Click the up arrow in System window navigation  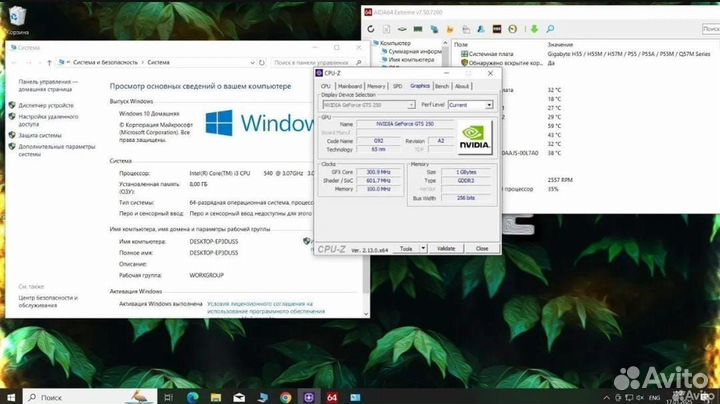(x=49, y=62)
